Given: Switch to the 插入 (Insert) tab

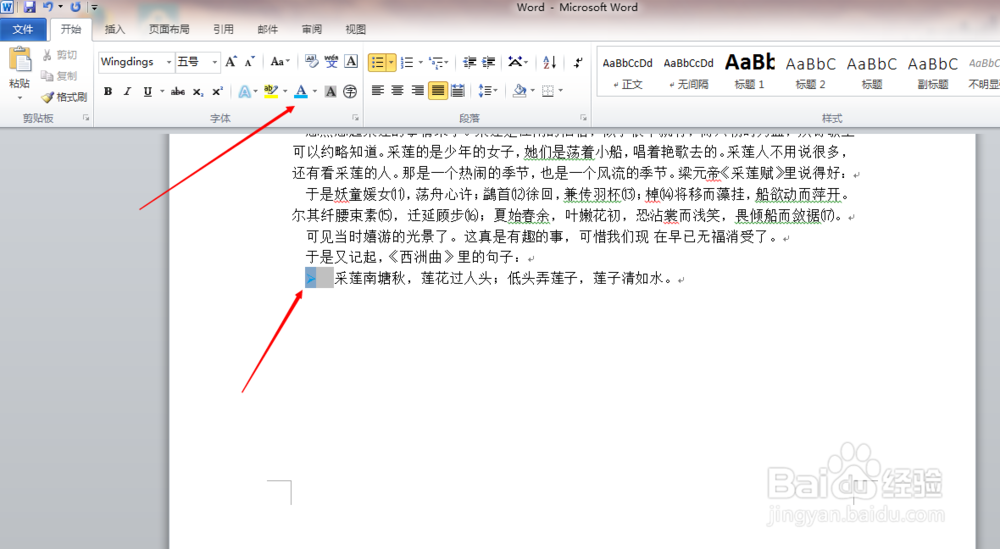Looking at the screenshot, I should 115,29.
